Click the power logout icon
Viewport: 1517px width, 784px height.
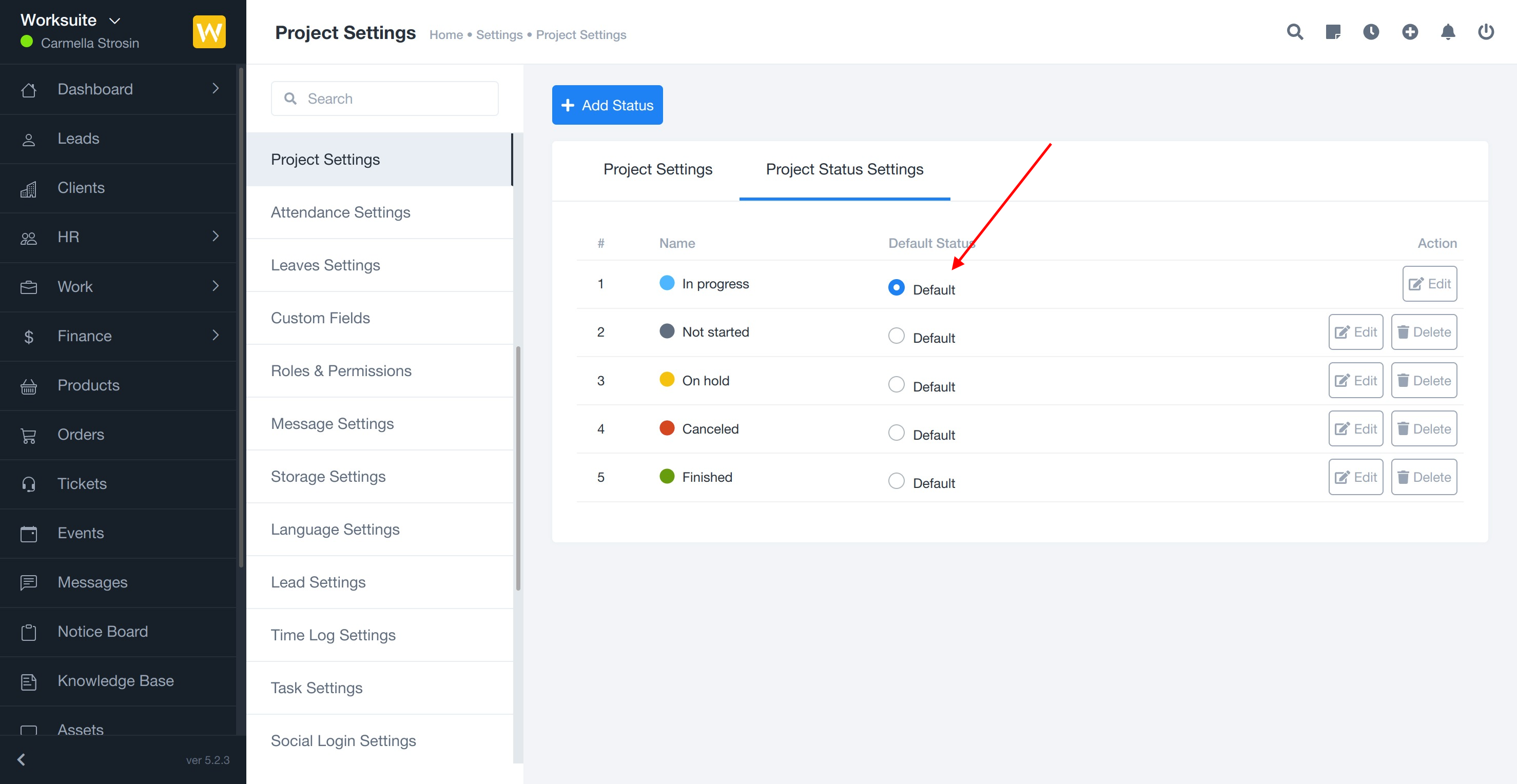(1486, 32)
